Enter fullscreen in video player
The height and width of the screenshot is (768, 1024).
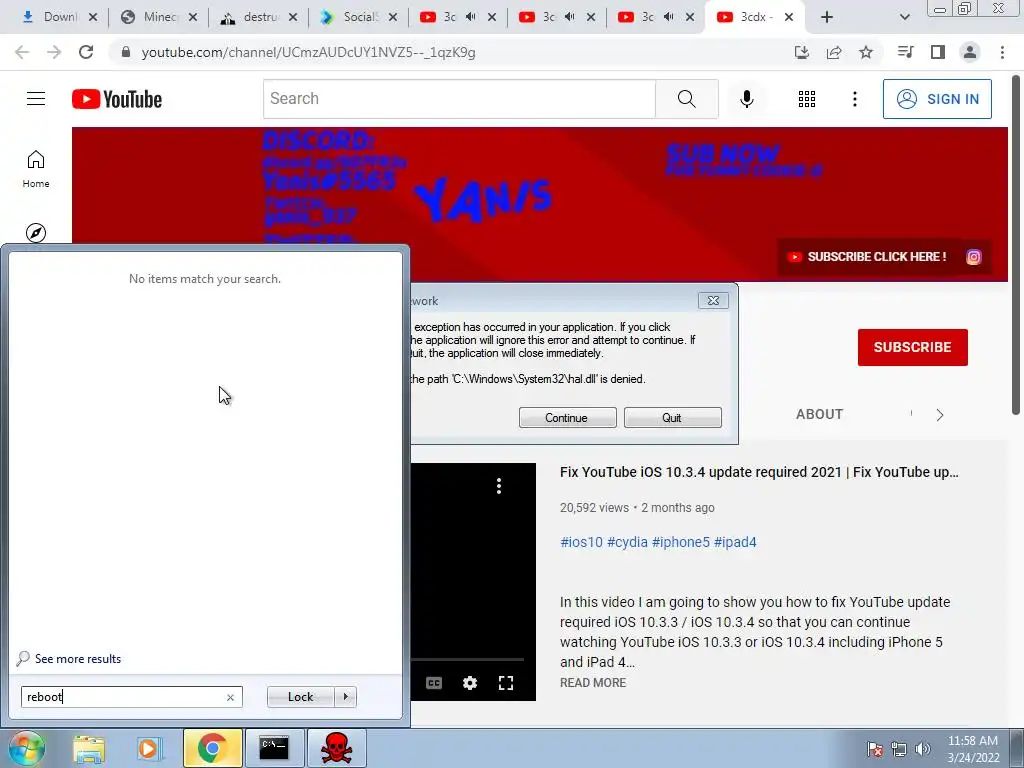[505, 683]
